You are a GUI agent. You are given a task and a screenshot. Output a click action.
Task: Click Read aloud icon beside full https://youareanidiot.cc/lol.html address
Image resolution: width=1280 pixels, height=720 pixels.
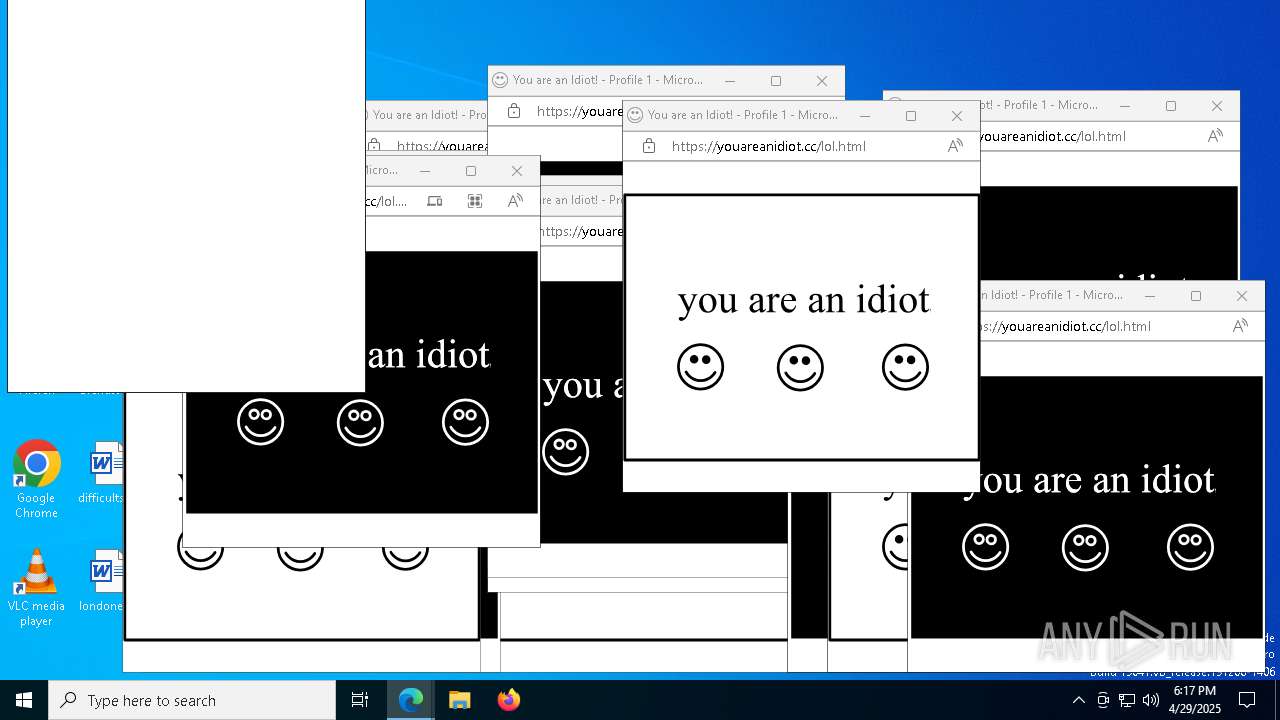955,146
